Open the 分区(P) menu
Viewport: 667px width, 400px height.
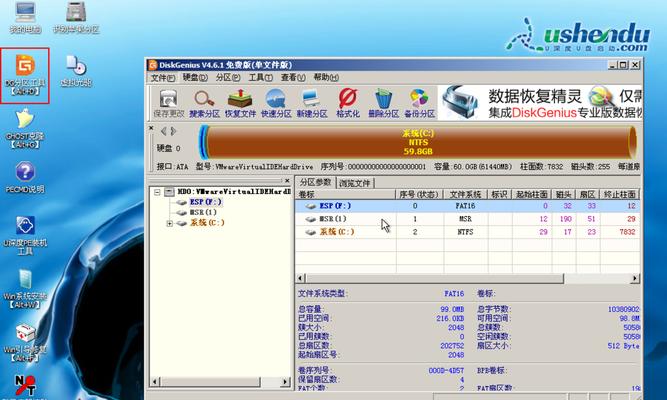click(x=228, y=78)
